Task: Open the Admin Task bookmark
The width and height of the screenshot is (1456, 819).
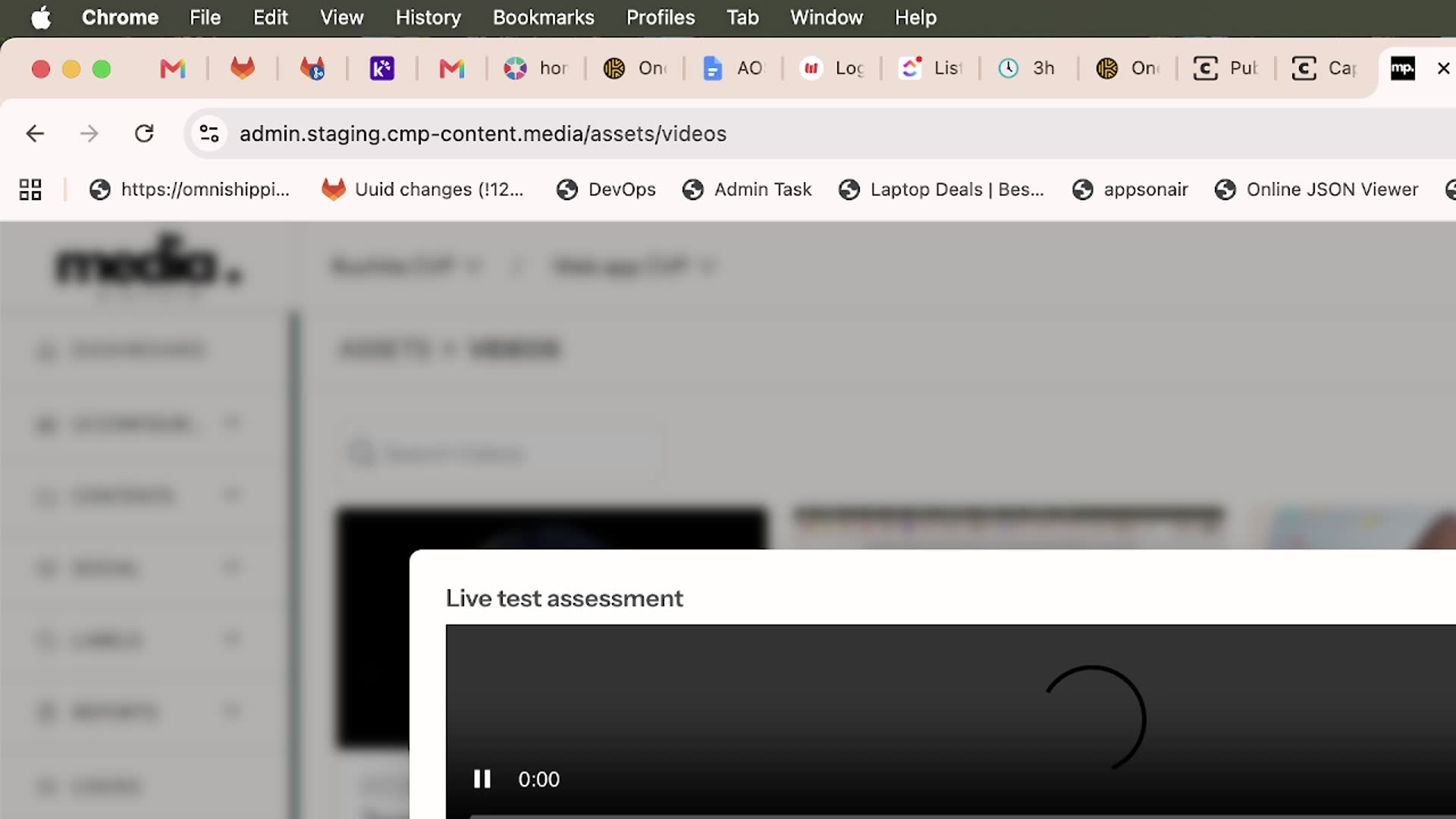Action: pos(747,190)
